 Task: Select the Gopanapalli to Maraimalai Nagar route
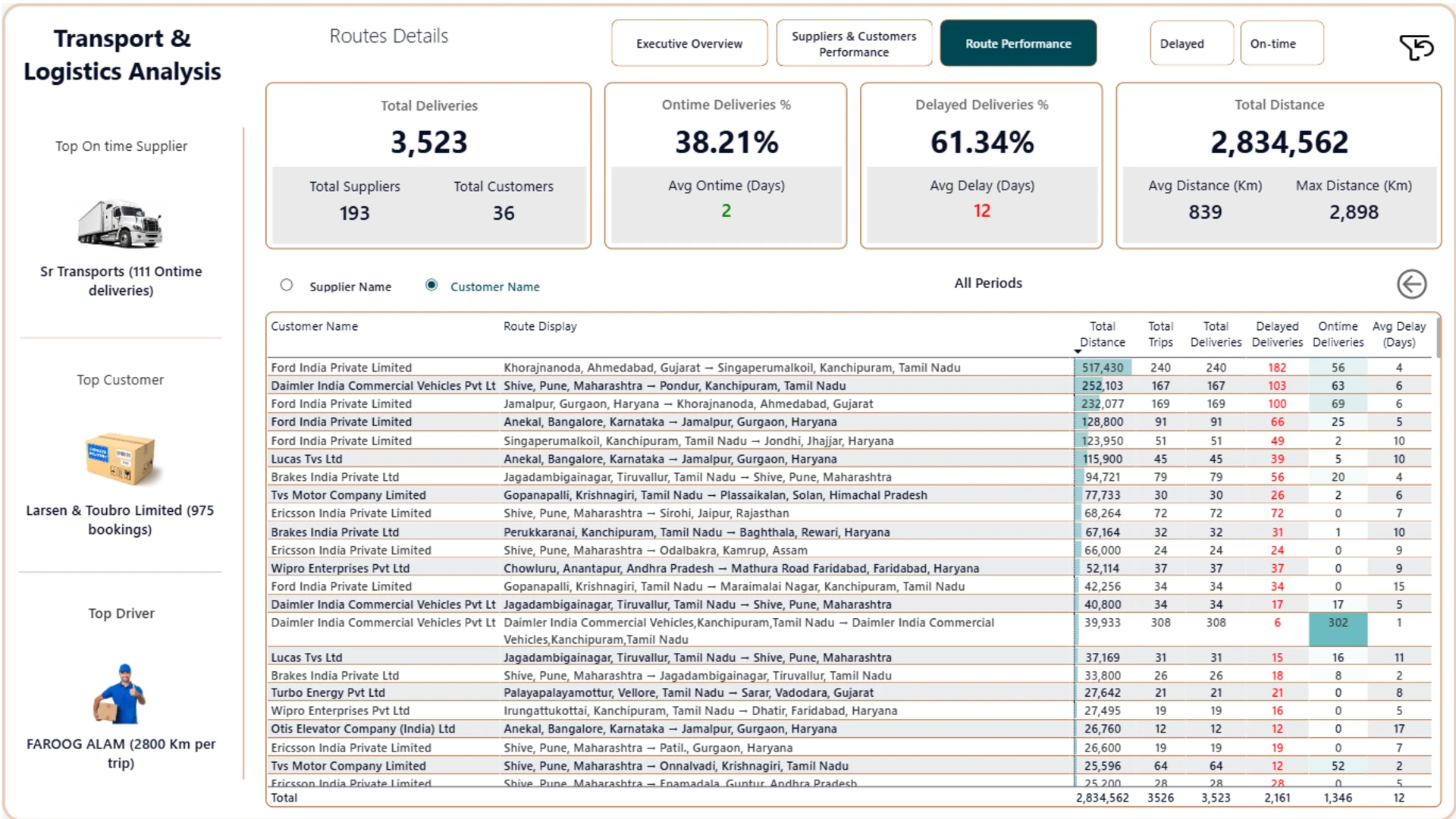click(x=849, y=587)
